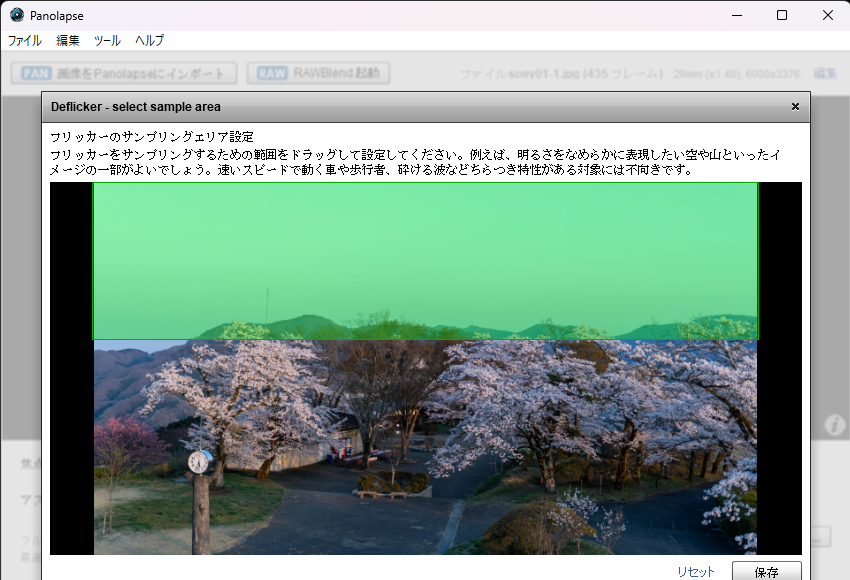Click inside the green sample area overlay

tap(425, 260)
